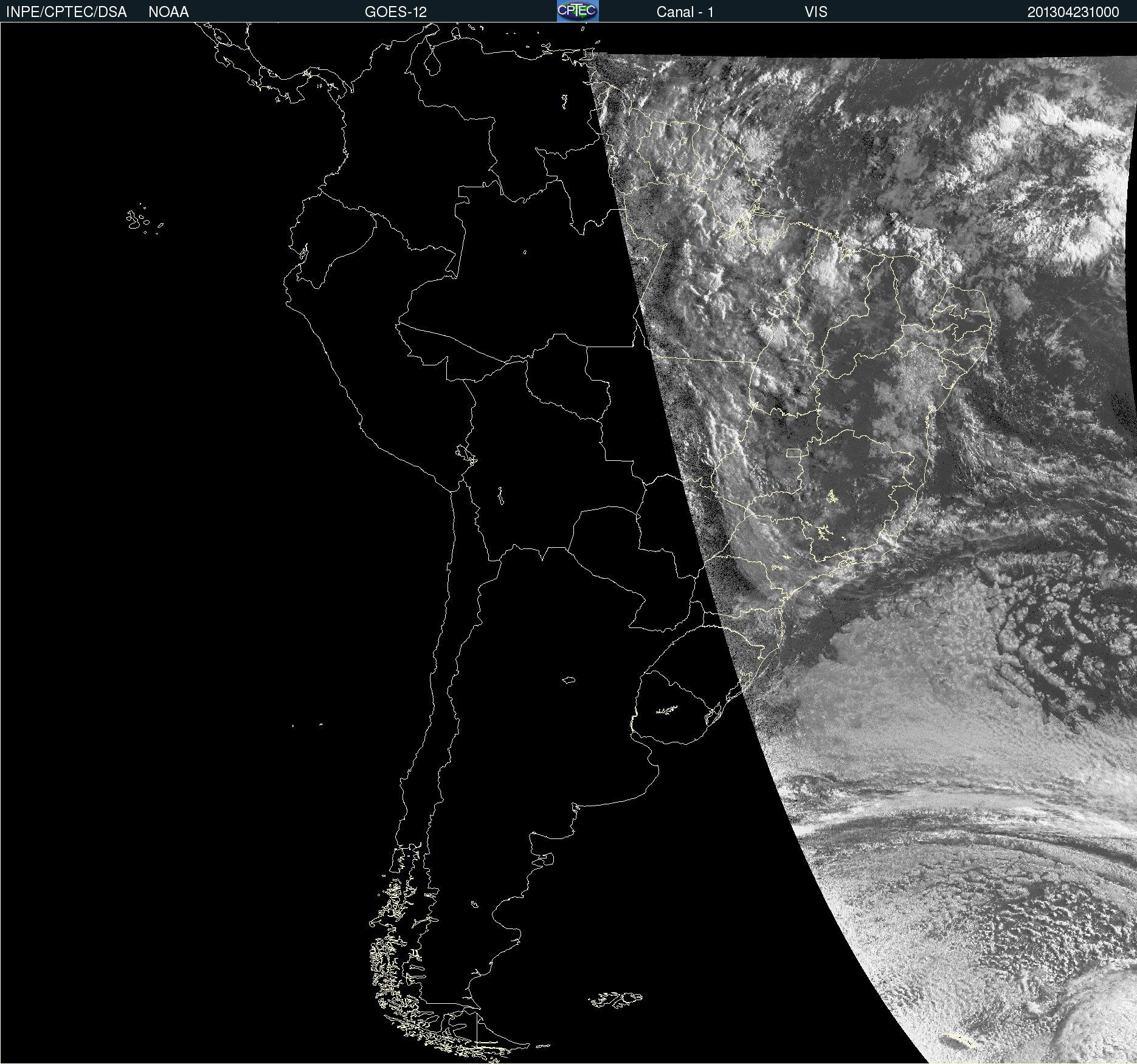Click the CPTEC logo in the header
Image resolution: width=1137 pixels, height=1064 pixels.
[578, 11]
